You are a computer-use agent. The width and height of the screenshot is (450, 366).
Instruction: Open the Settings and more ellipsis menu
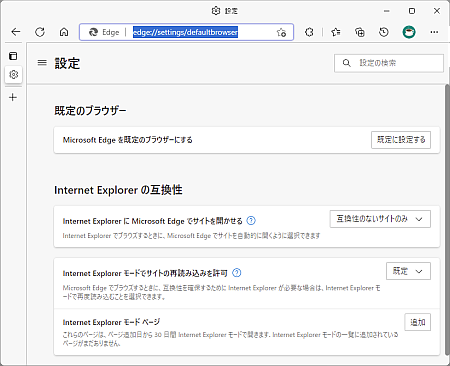click(x=434, y=32)
